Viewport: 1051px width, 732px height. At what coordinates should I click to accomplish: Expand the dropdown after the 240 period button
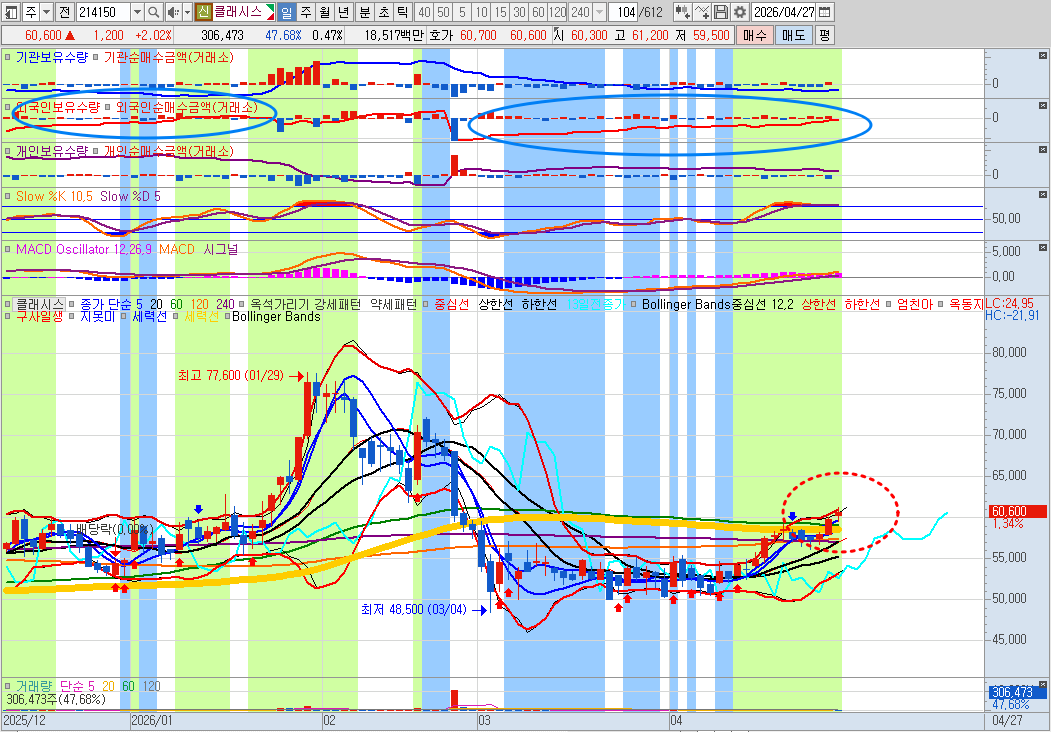tap(599, 12)
